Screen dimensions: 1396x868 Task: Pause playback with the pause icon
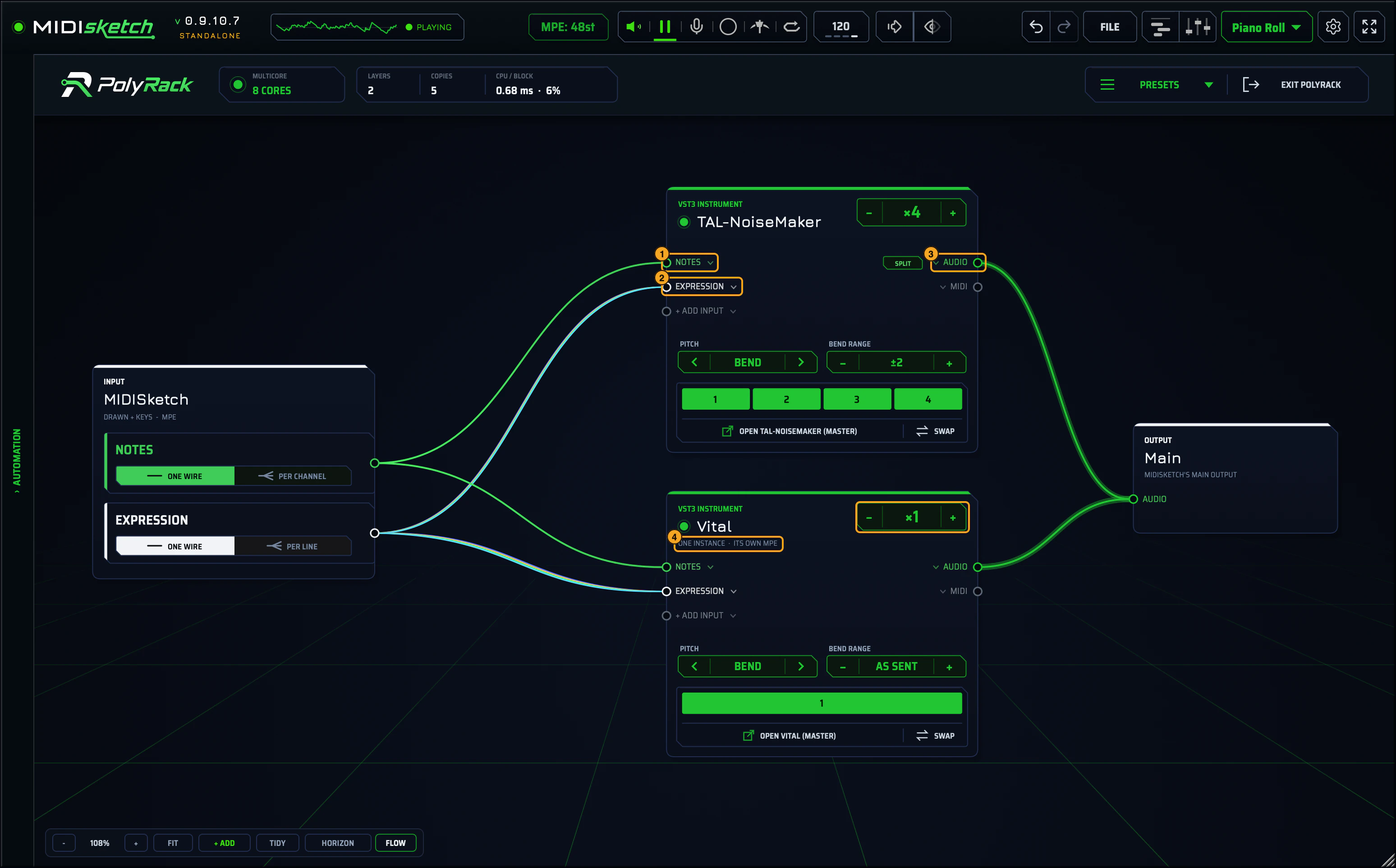pyautogui.click(x=665, y=27)
